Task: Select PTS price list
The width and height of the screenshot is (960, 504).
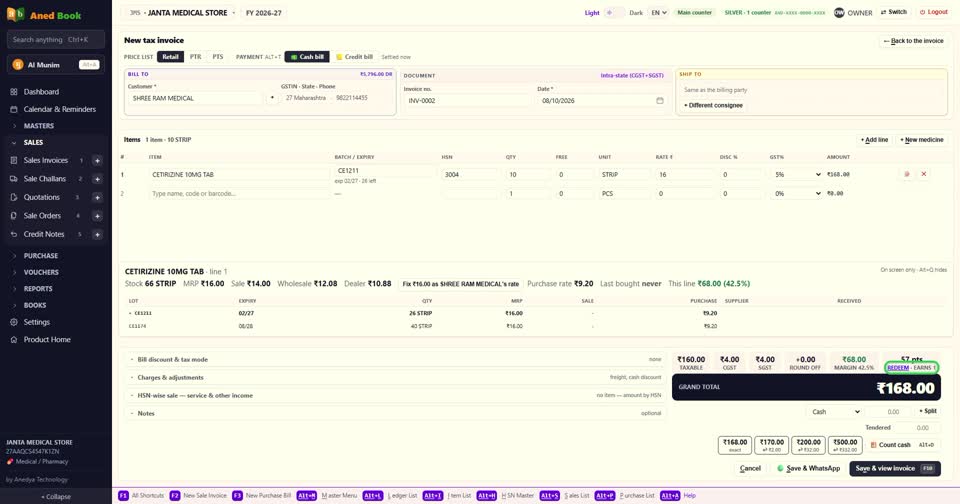Action: tap(218, 57)
